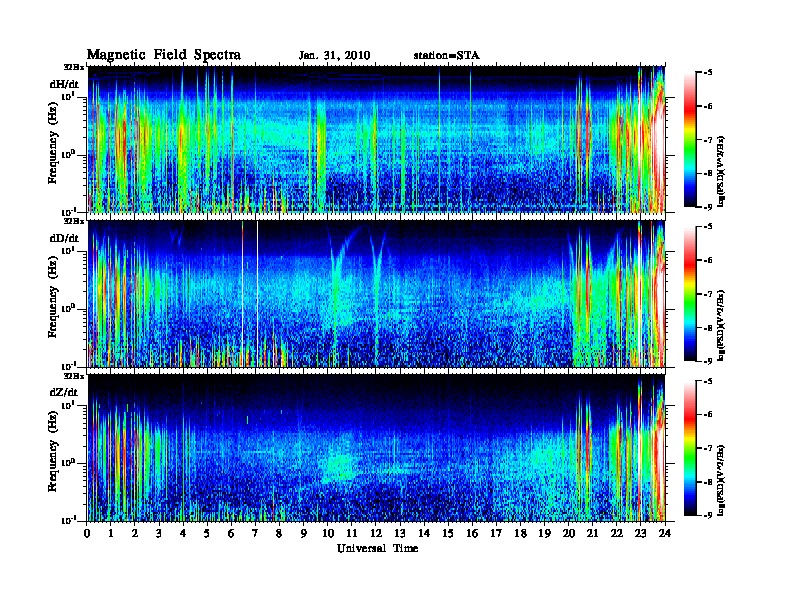Click the 10^1 frequency tick of dH/dt panel
The width and height of the screenshot is (792, 612).
point(68,96)
